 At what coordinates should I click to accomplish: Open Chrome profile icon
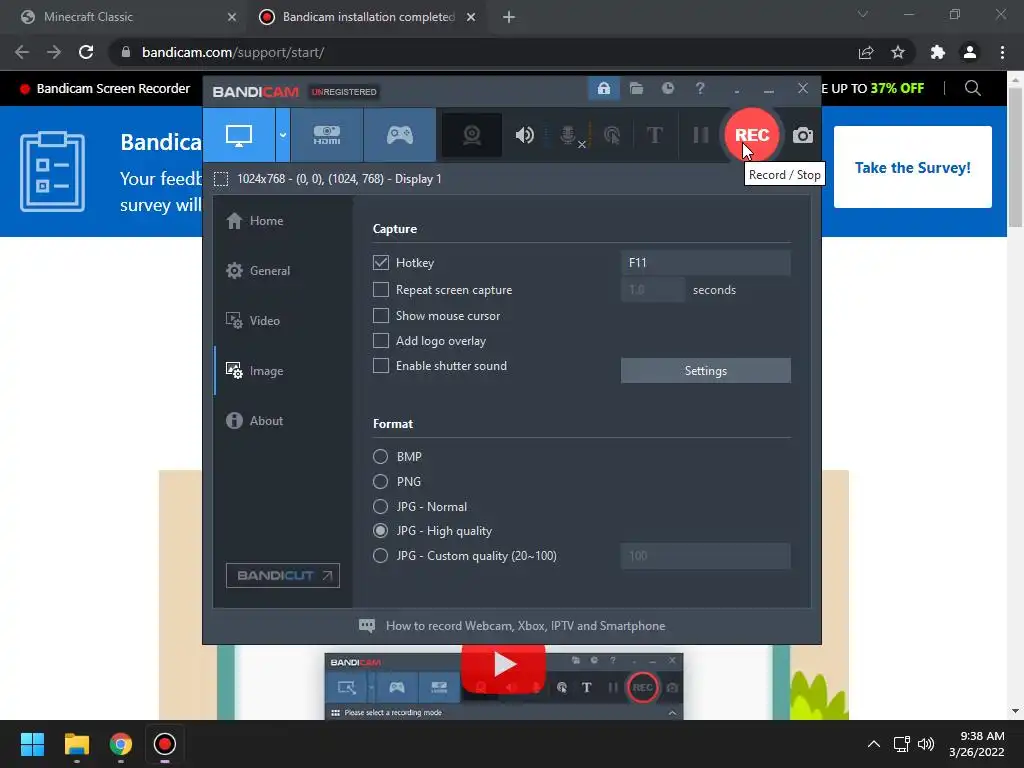click(x=970, y=52)
